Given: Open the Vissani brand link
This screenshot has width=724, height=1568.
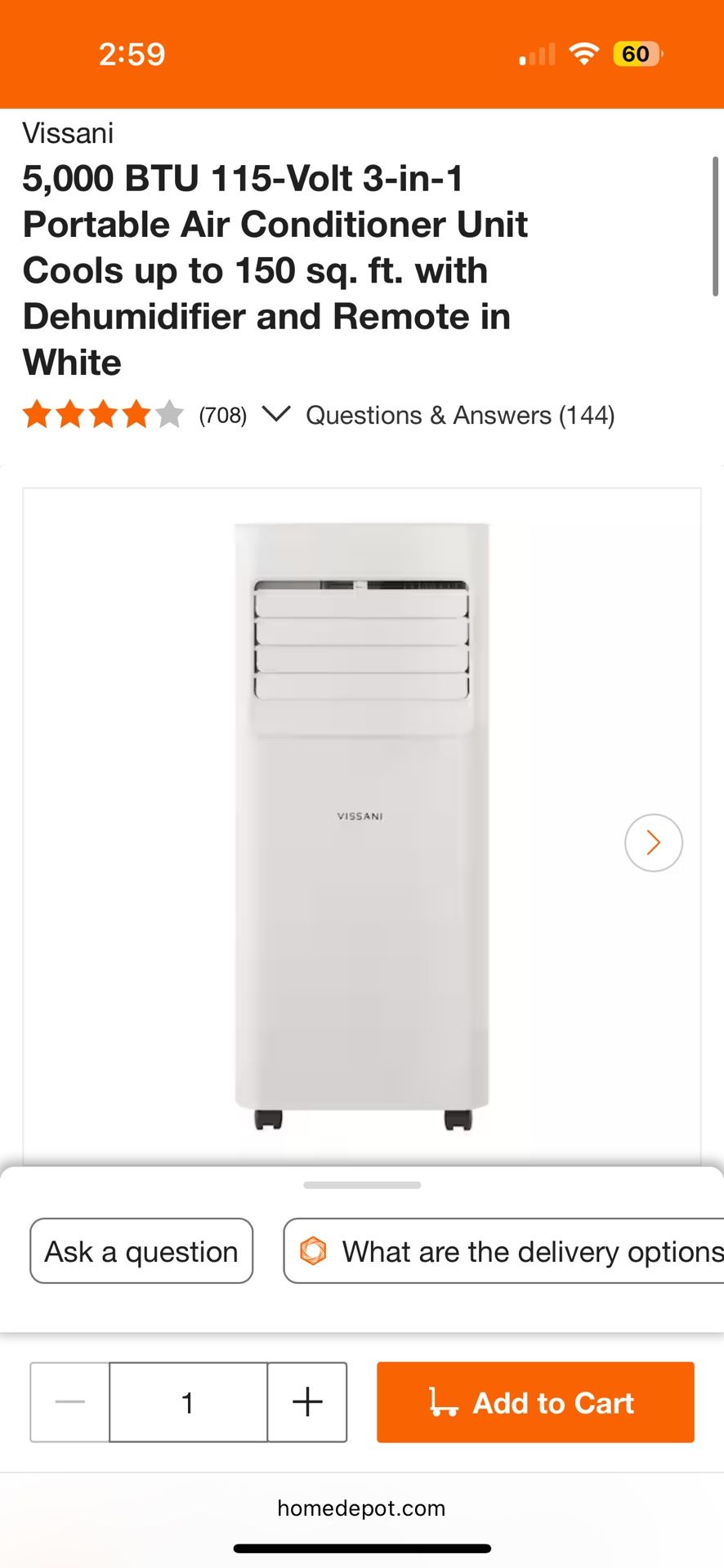Looking at the screenshot, I should point(68,133).
